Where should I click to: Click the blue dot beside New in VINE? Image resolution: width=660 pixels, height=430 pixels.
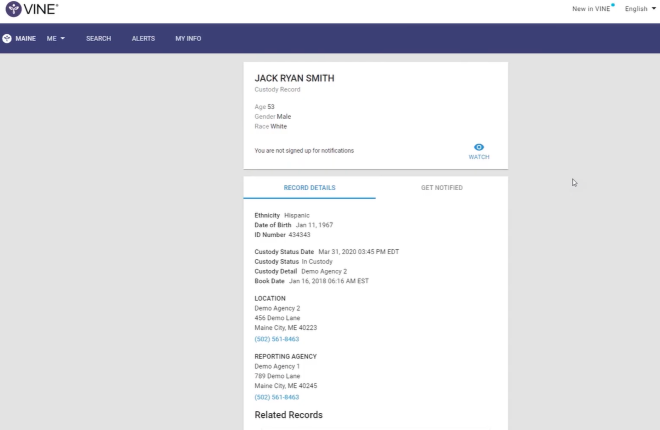614,5
